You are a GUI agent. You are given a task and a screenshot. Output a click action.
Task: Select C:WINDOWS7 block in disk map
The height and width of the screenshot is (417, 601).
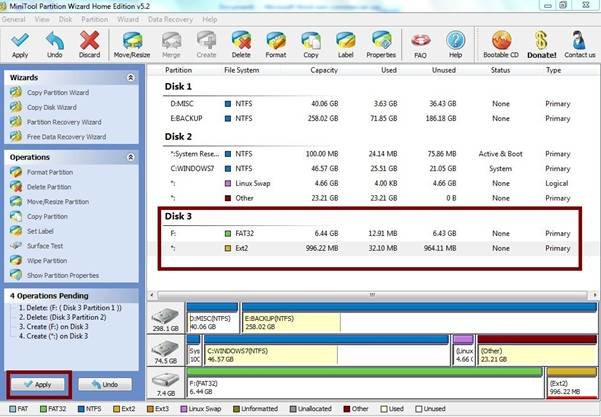327,350
